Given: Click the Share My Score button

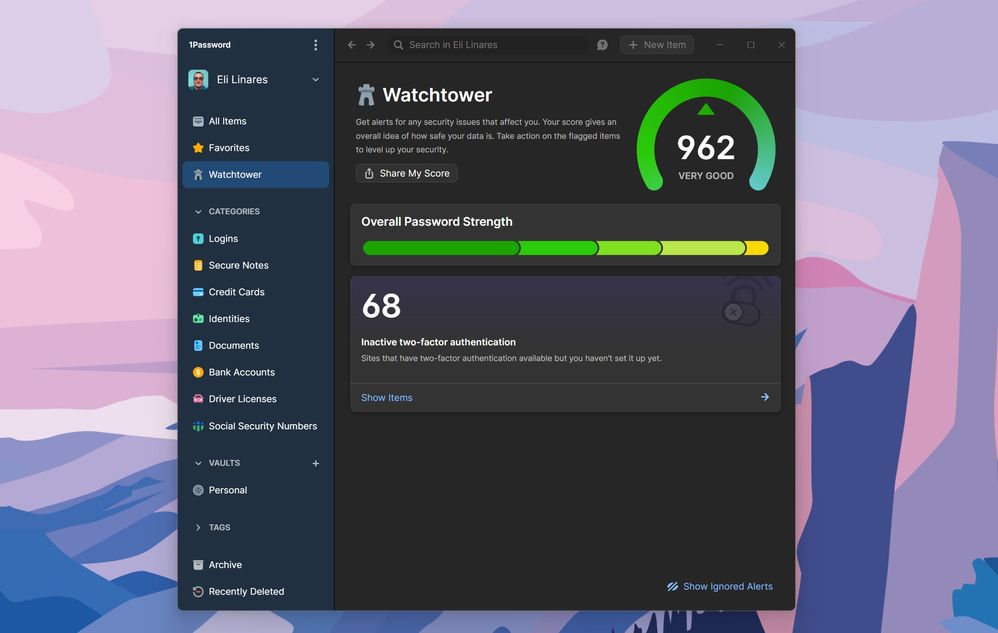Looking at the screenshot, I should tap(407, 173).
